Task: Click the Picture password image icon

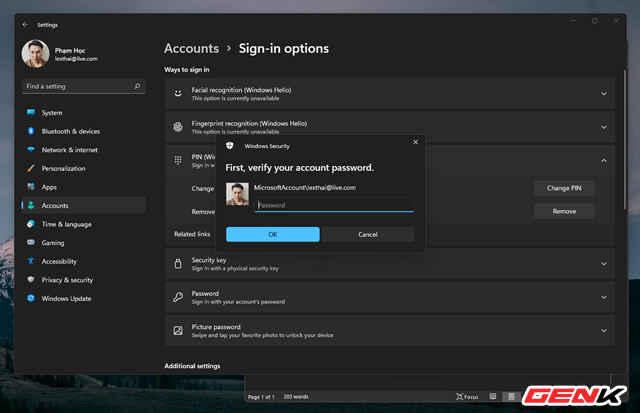Action: pyautogui.click(x=178, y=331)
